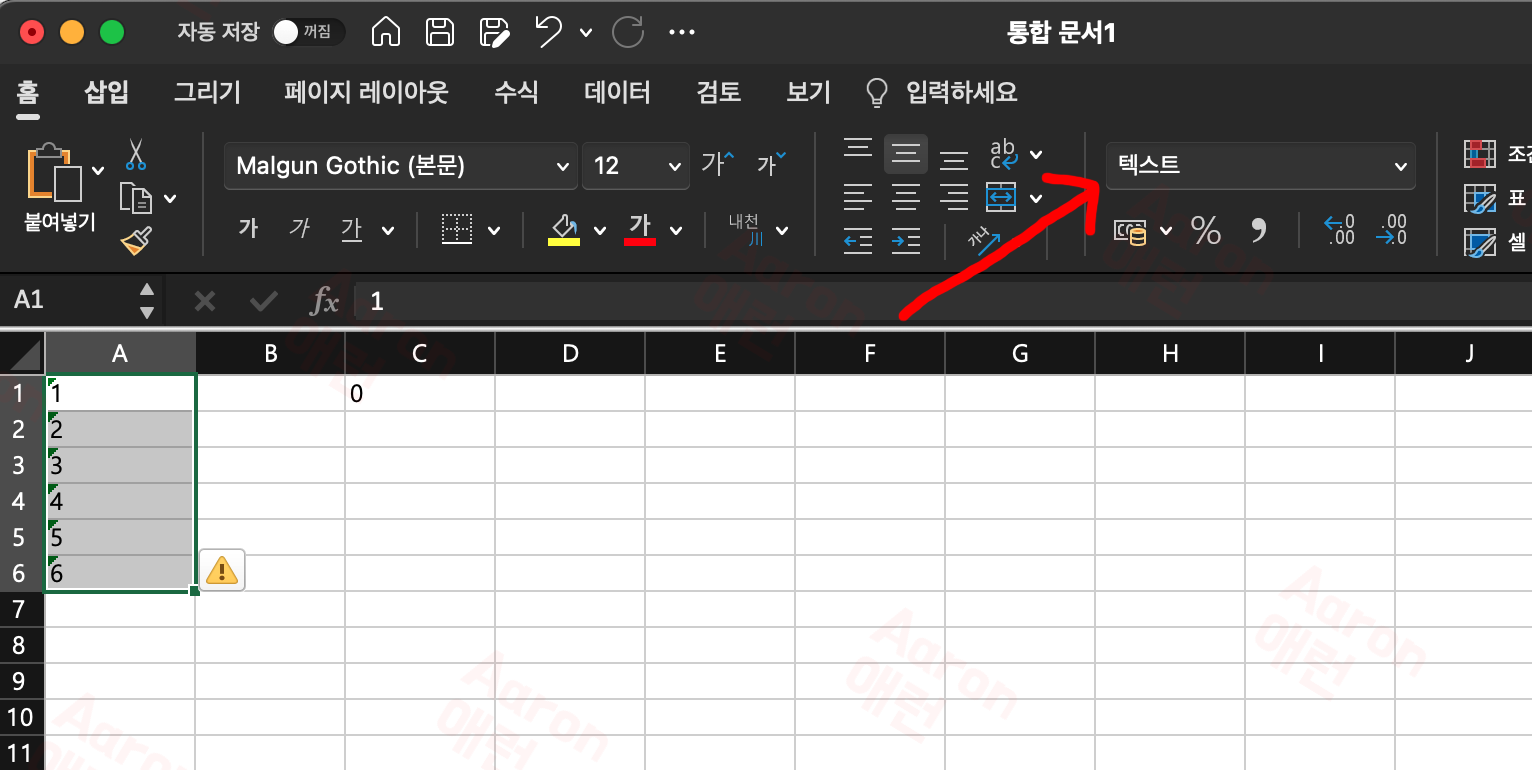Screen dimensions: 1532x770
Task: Increase font size
Action: (718, 164)
